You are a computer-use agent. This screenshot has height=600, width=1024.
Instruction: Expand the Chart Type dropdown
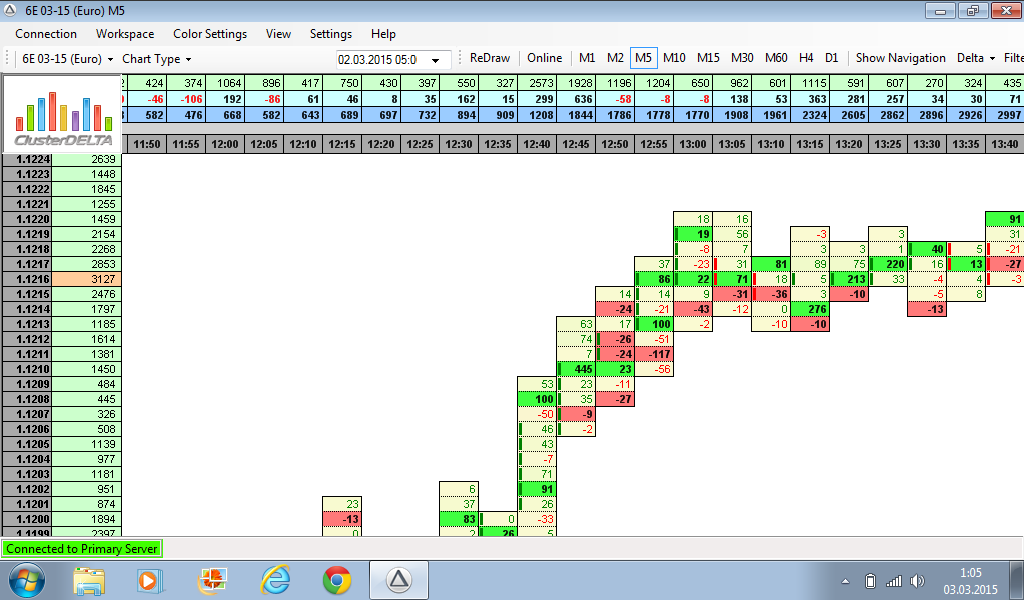point(157,59)
